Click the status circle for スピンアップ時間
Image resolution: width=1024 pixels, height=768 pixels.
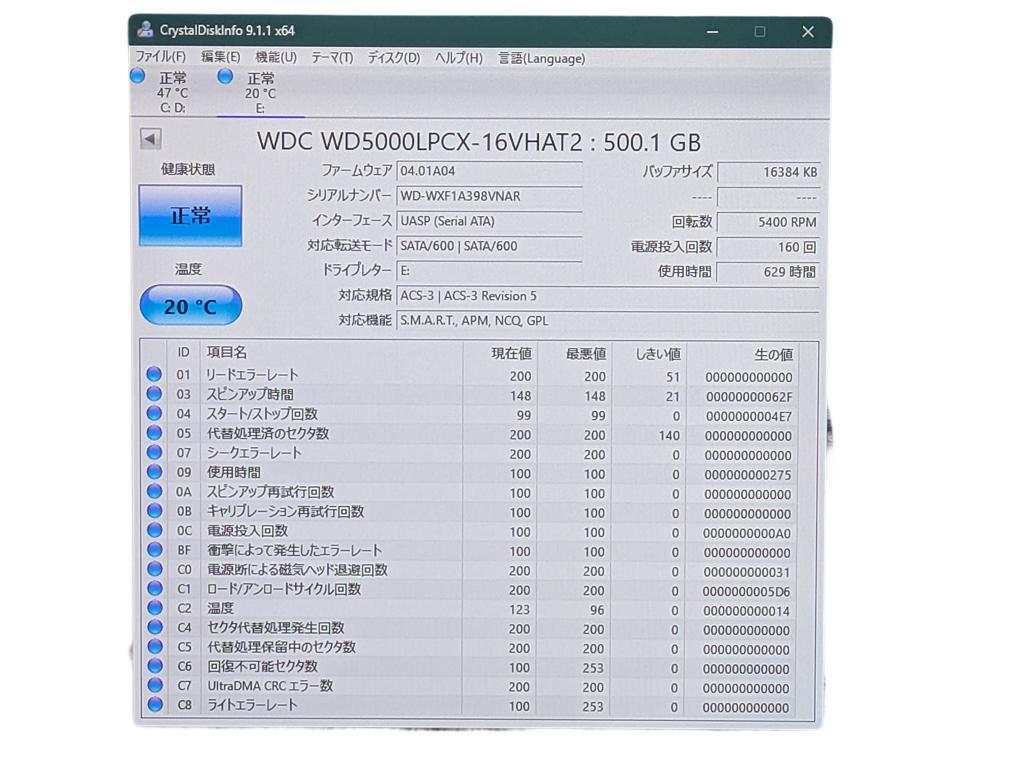pyautogui.click(x=153, y=394)
